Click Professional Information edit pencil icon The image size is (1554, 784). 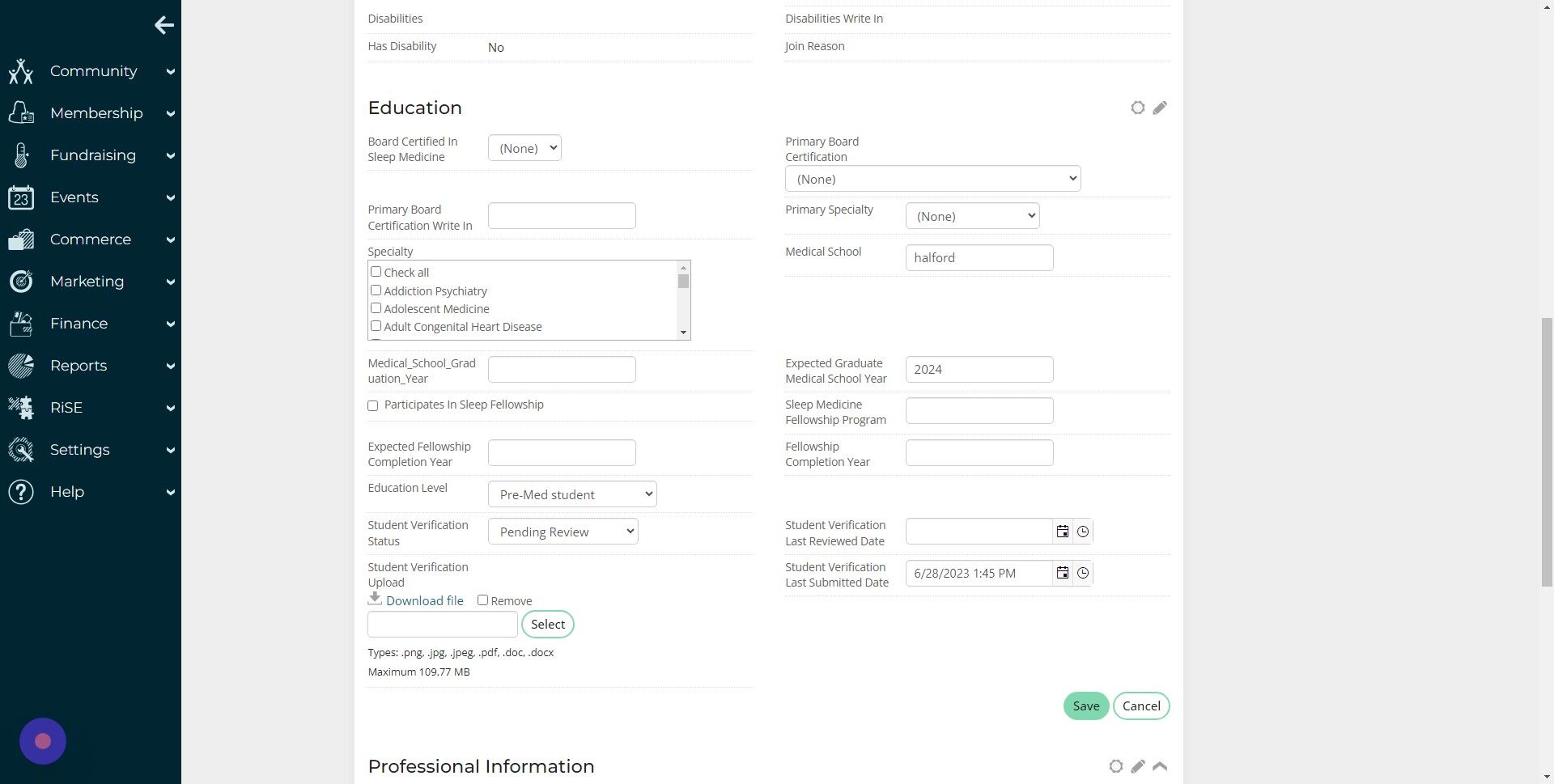click(1138, 766)
